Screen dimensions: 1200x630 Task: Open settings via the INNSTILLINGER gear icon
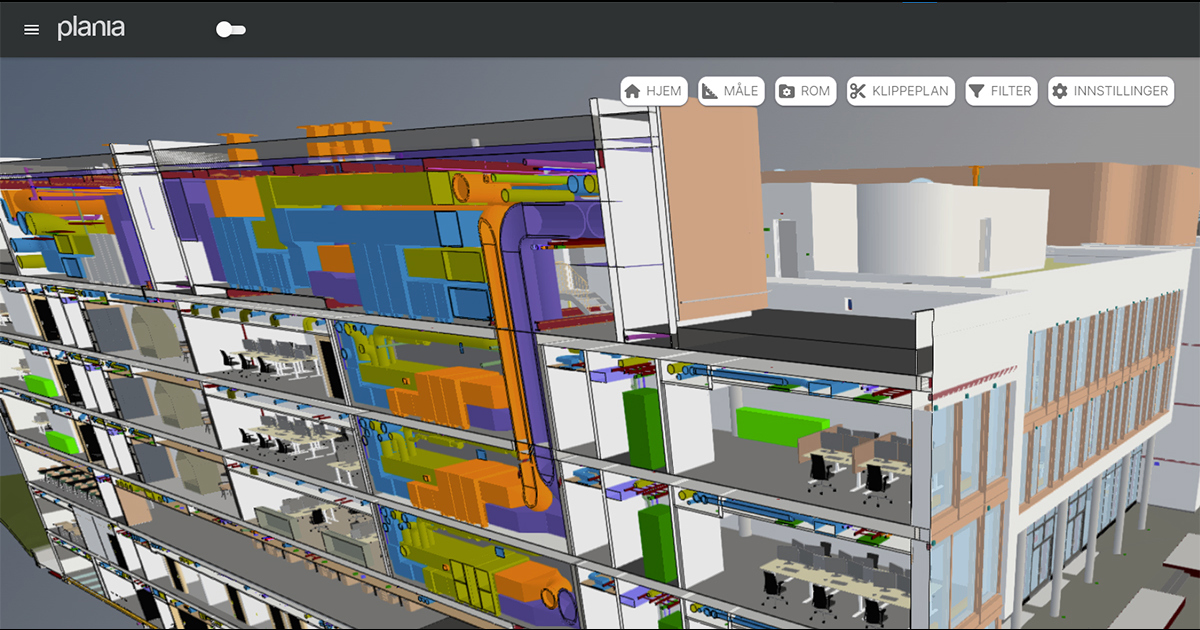tap(1059, 91)
